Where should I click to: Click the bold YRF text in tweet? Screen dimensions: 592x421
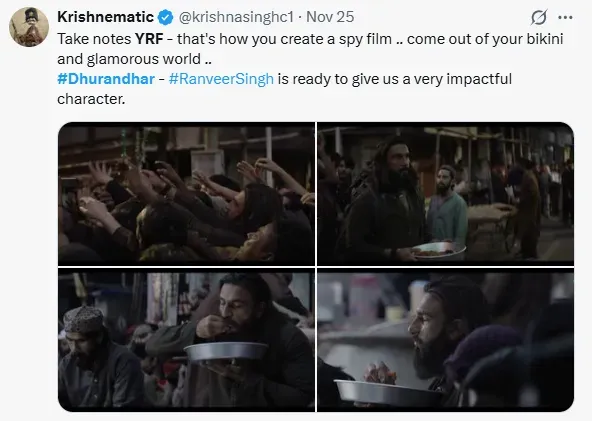[149, 39]
